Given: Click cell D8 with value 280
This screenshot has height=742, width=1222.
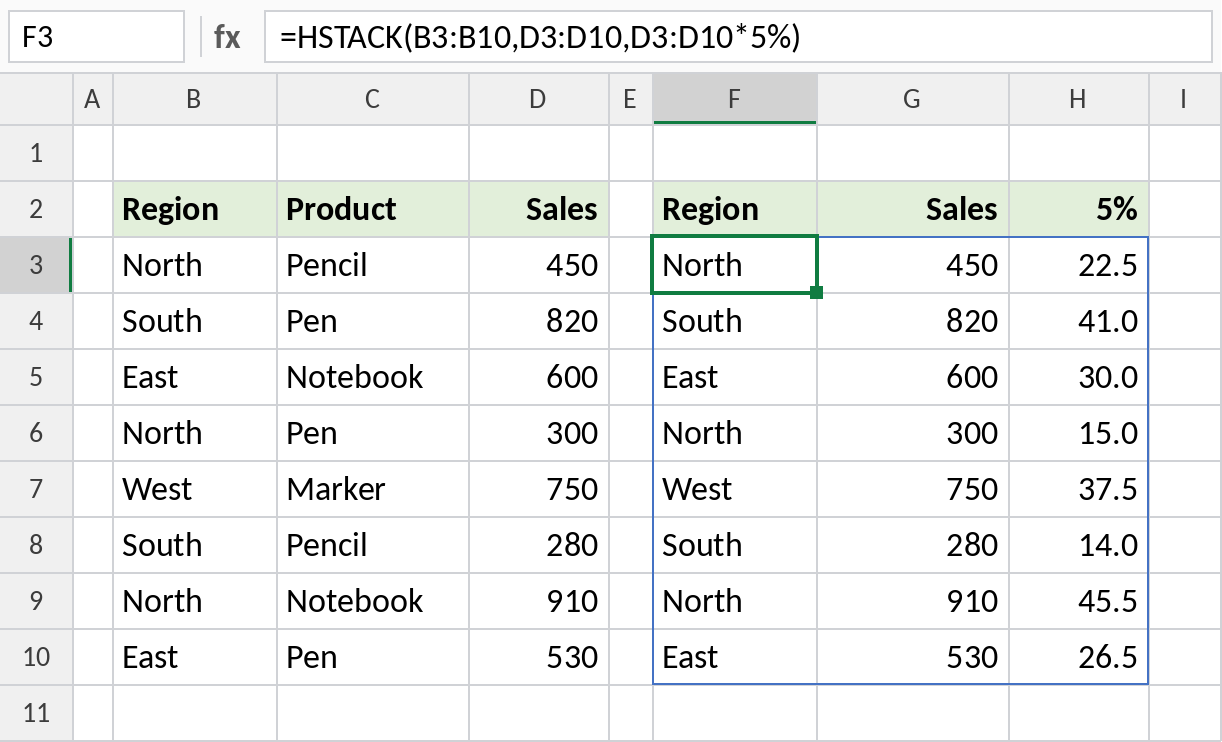Looking at the screenshot, I should tap(539, 545).
